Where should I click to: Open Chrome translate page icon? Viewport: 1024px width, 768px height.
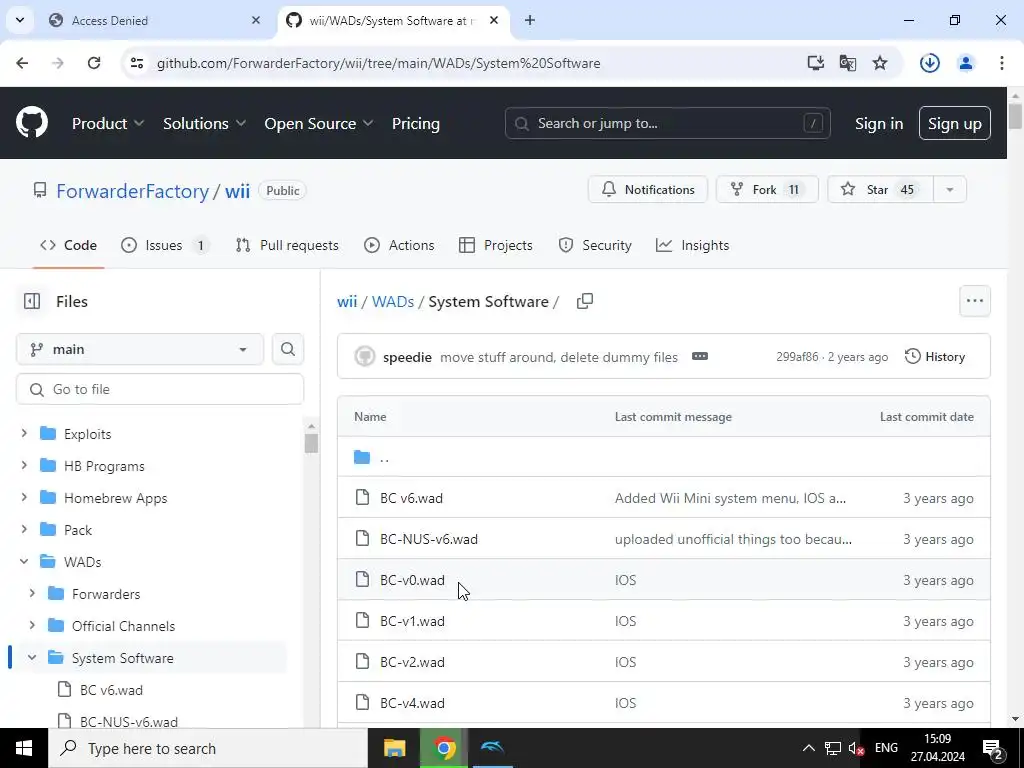pos(848,63)
